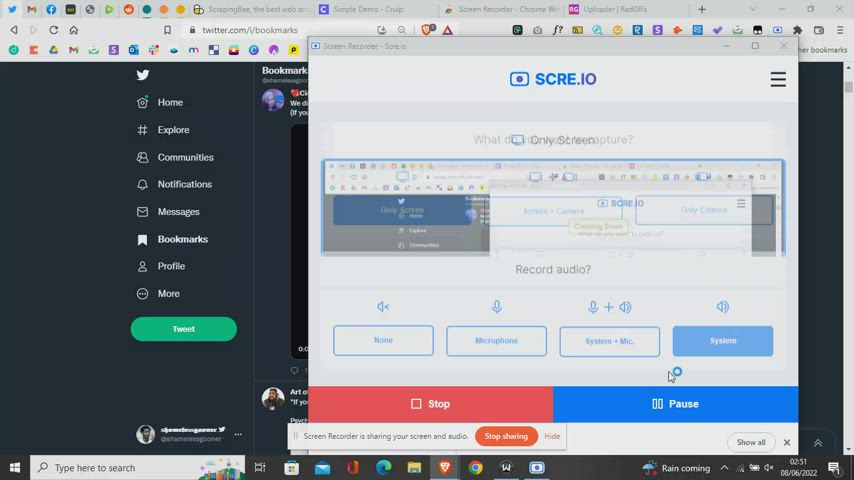Reload the current page
The image size is (854, 480).
pyautogui.click(x=53, y=30)
